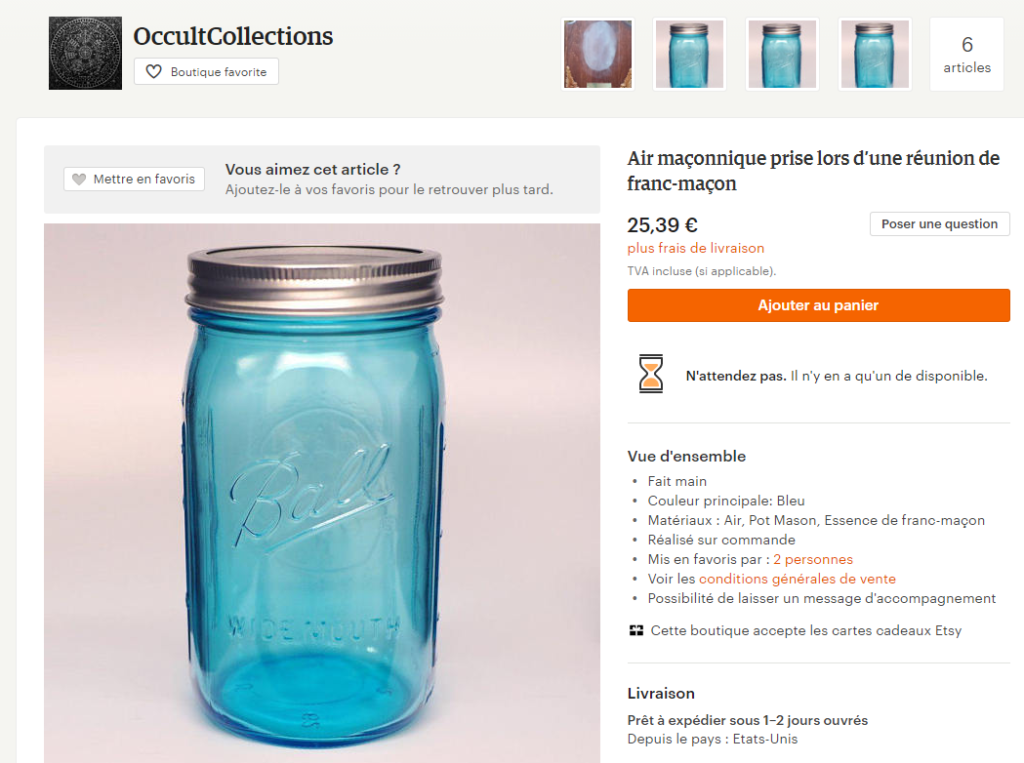Toggle Boutique favorite for this shop
1024x763 pixels.
coord(206,72)
